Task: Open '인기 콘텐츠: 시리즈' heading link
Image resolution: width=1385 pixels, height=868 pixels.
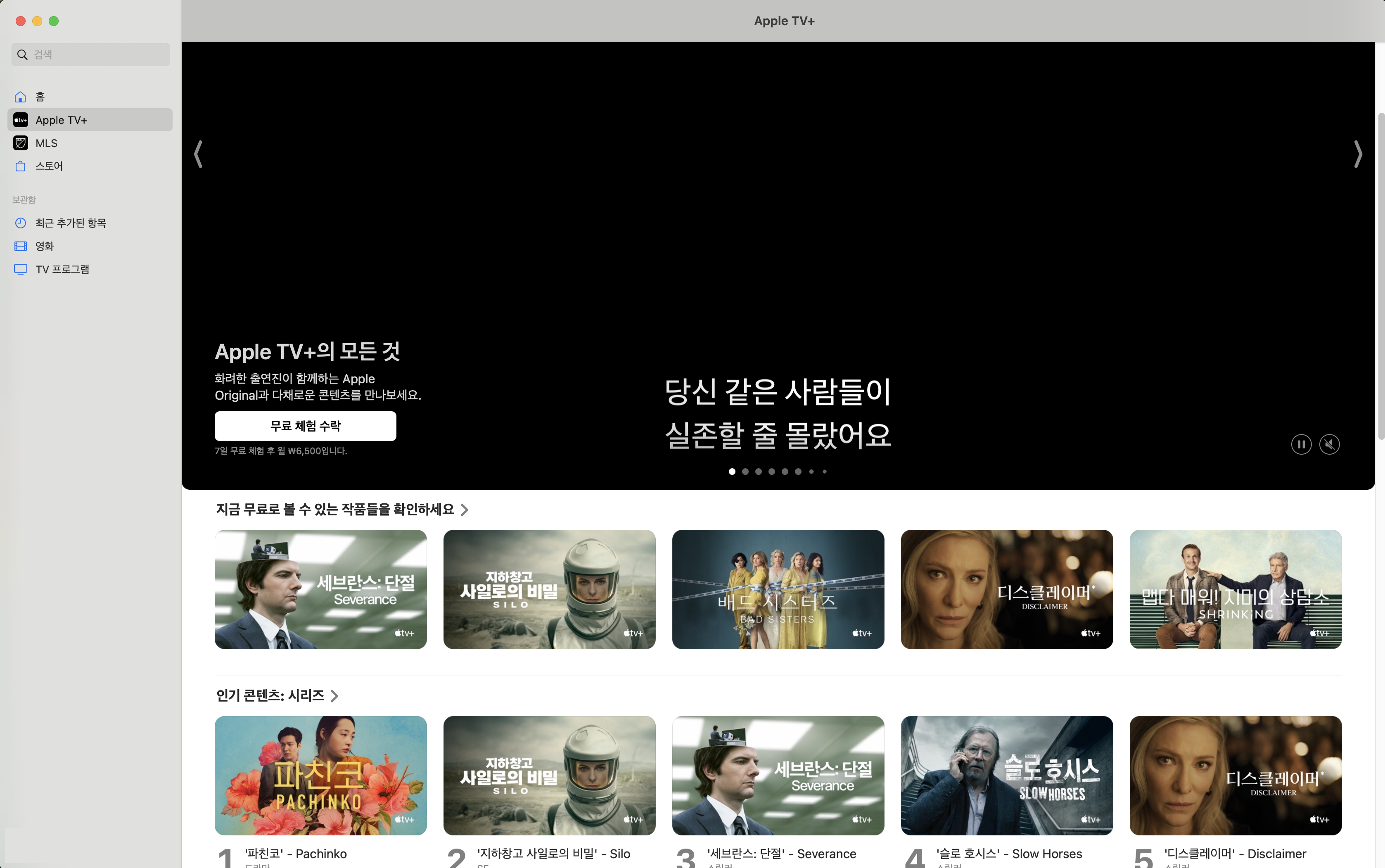Action: tap(270, 695)
